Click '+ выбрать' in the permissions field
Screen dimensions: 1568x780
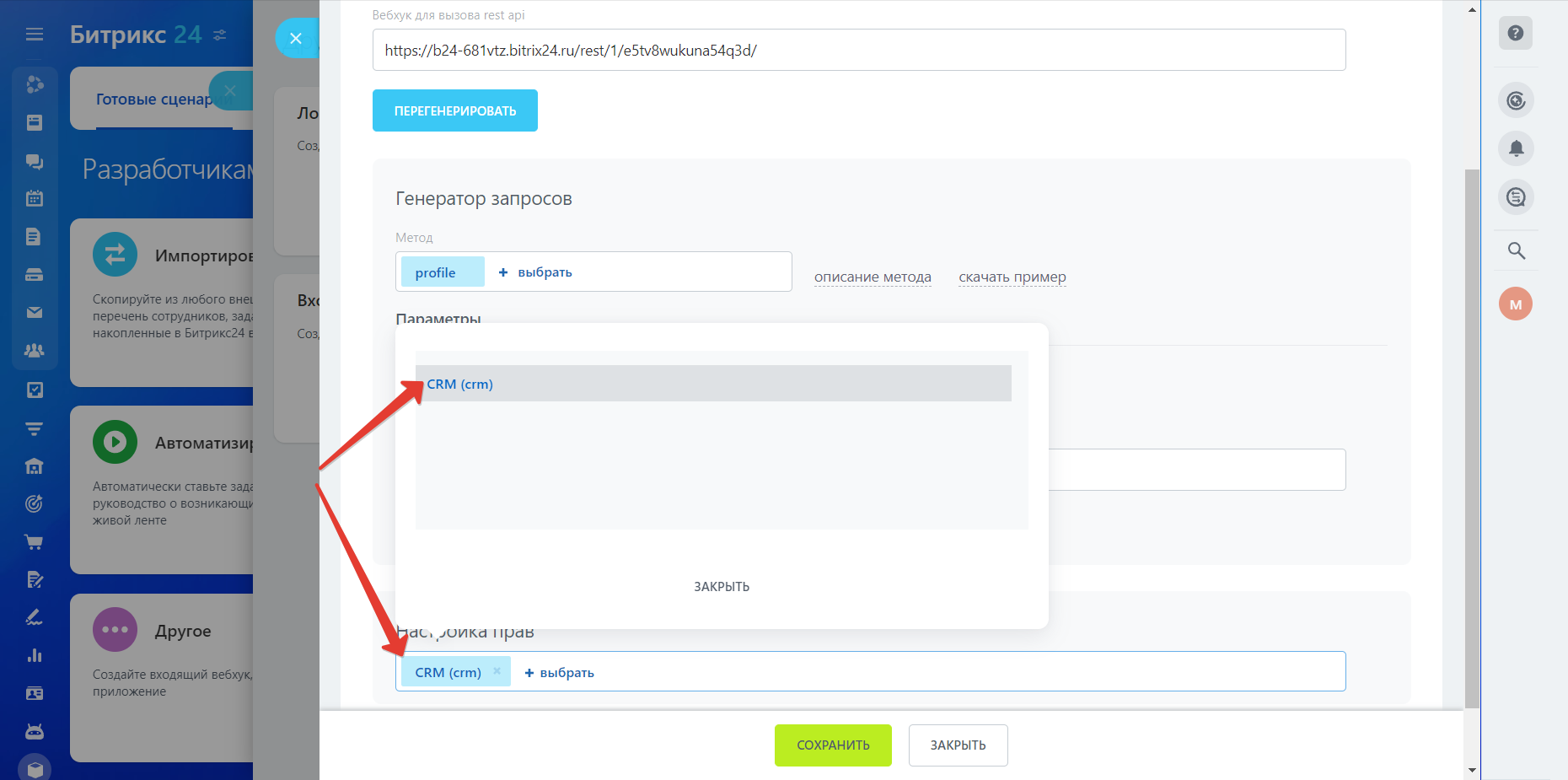click(559, 673)
